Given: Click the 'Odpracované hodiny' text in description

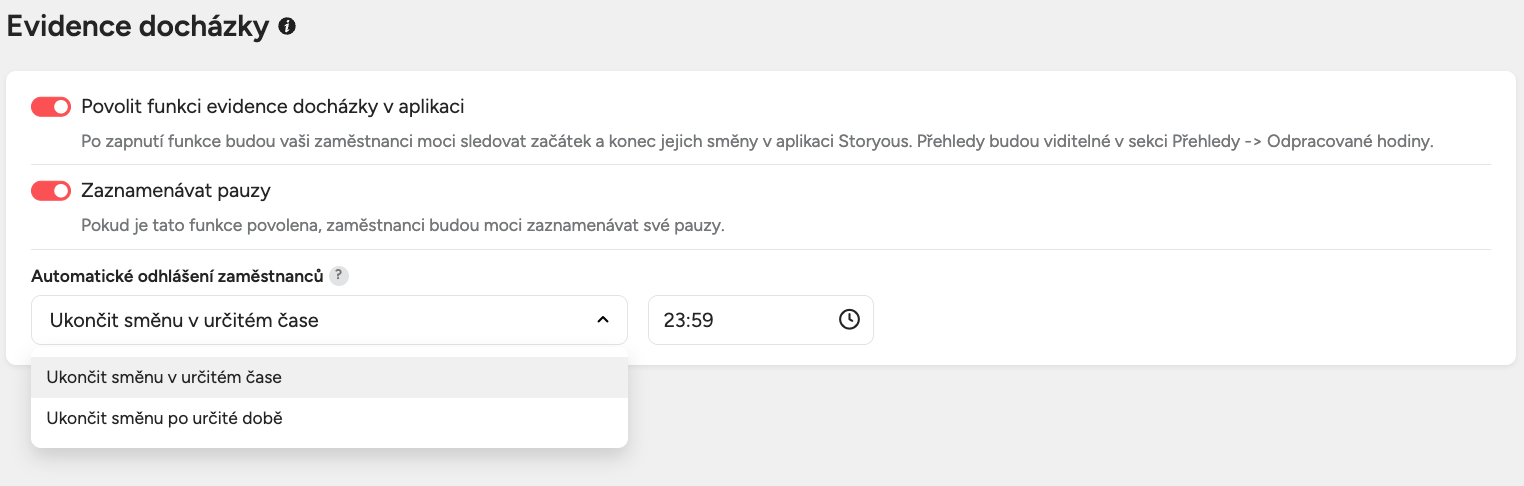Looking at the screenshot, I should 1349,141.
